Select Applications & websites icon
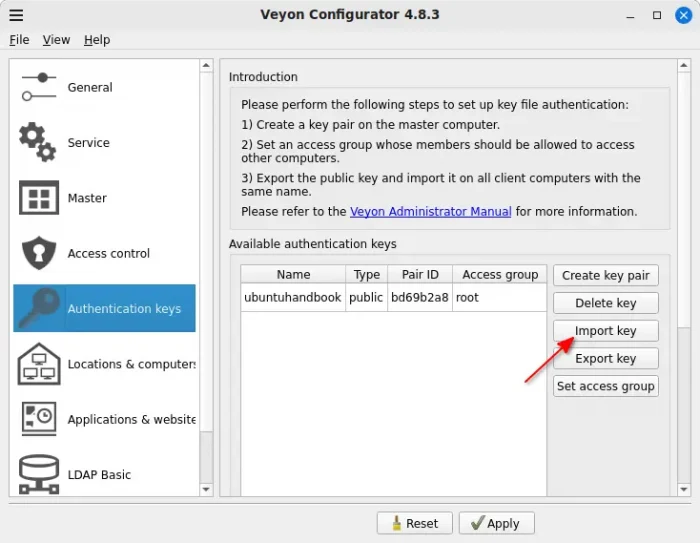700x543 pixels. coord(39,419)
